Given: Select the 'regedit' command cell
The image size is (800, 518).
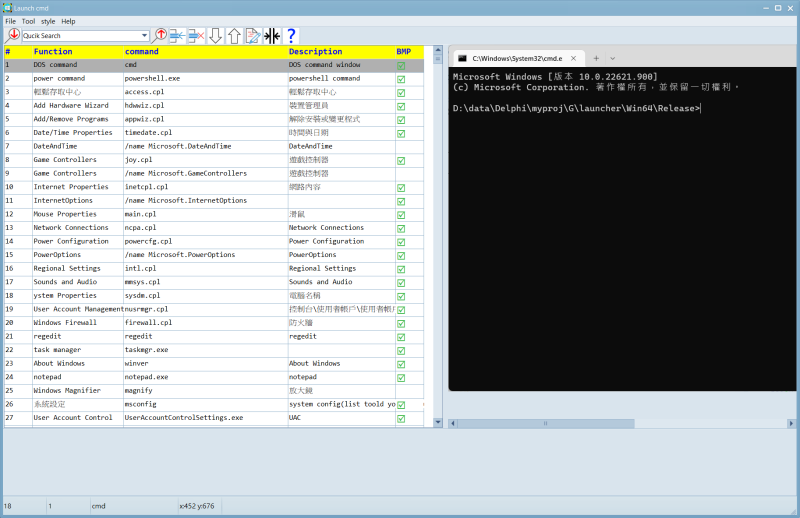Looking at the screenshot, I should (x=205, y=336).
